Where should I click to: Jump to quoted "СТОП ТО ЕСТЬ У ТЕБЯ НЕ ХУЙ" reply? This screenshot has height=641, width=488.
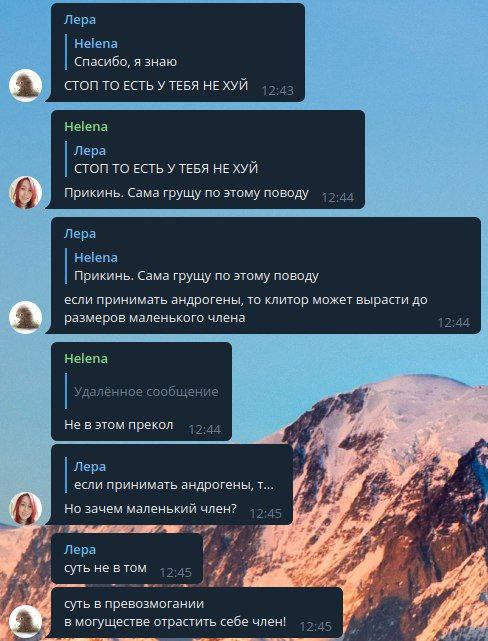pos(166,159)
